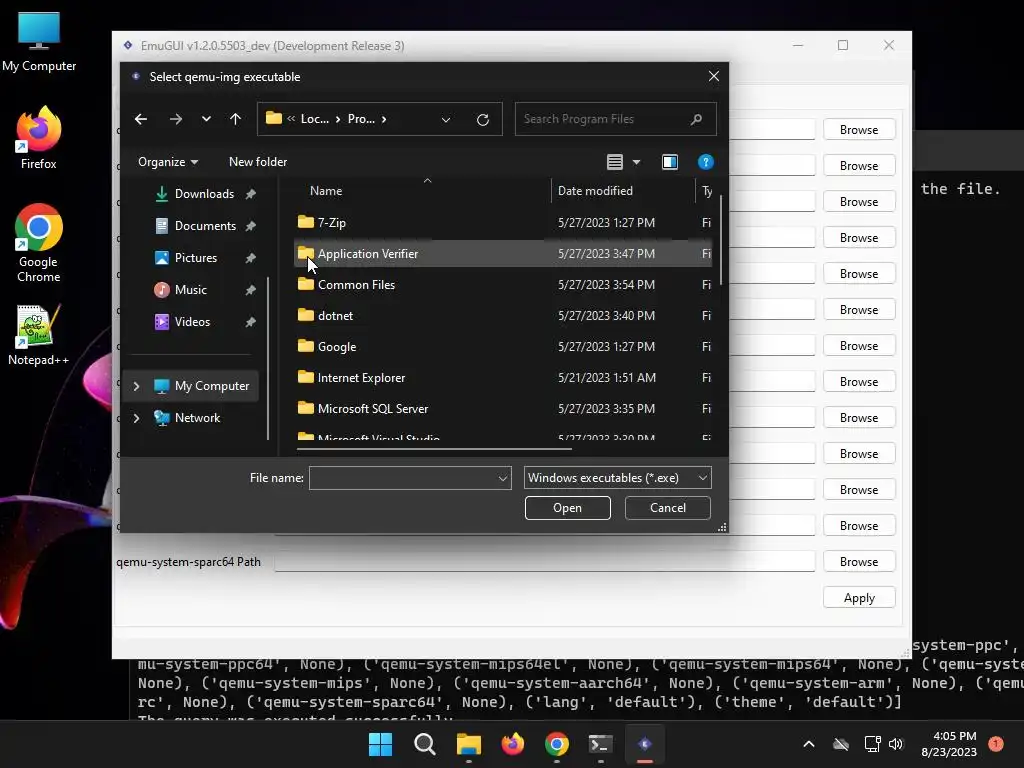Image resolution: width=1024 pixels, height=768 pixels.
Task: Refresh the Program Files folder listing
Action: 483,120
